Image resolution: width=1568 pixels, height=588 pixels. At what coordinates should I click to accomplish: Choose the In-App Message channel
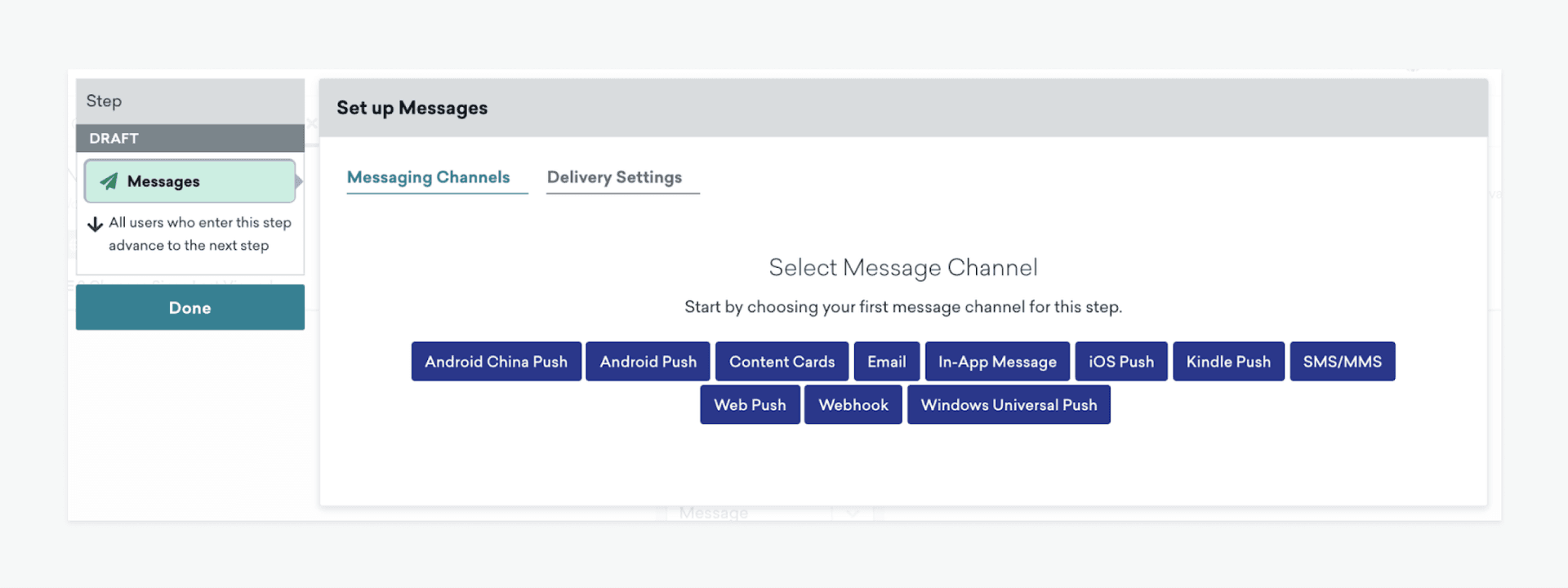(996, 362)
